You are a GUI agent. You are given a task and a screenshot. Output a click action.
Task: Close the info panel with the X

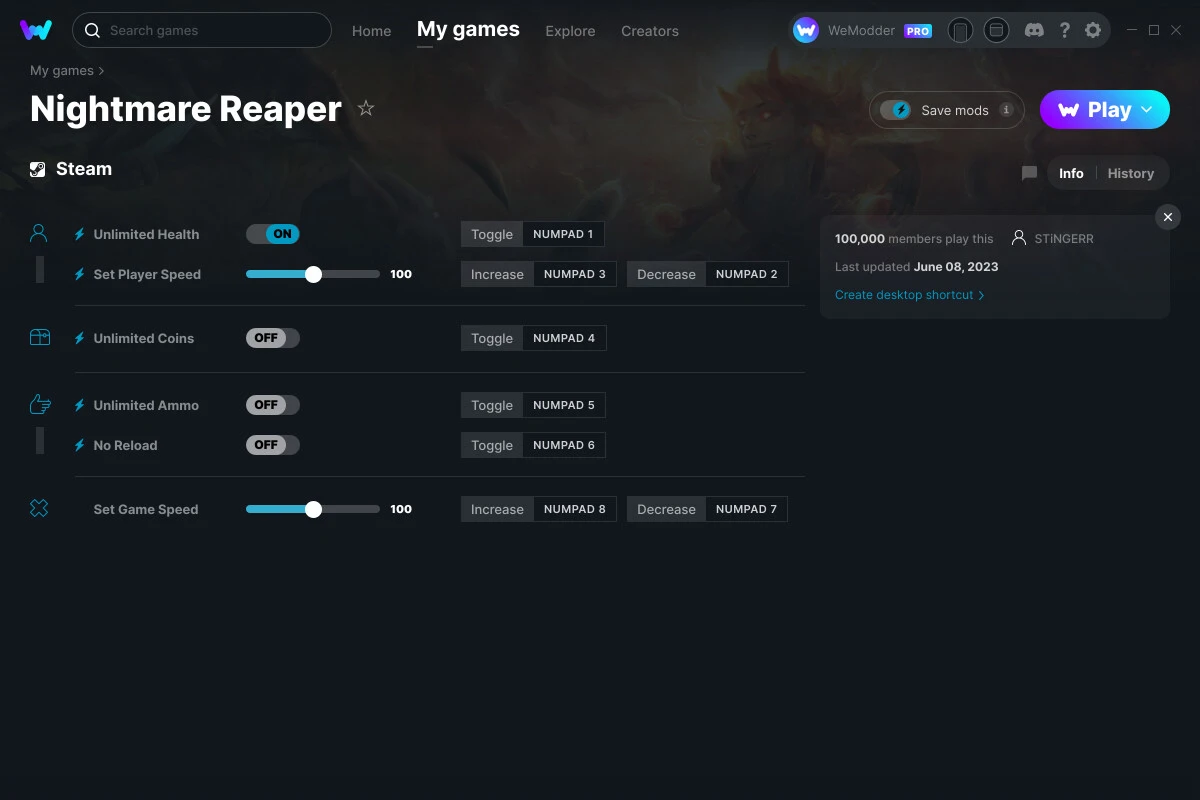pyautogui.click(x=1168, y=217)
